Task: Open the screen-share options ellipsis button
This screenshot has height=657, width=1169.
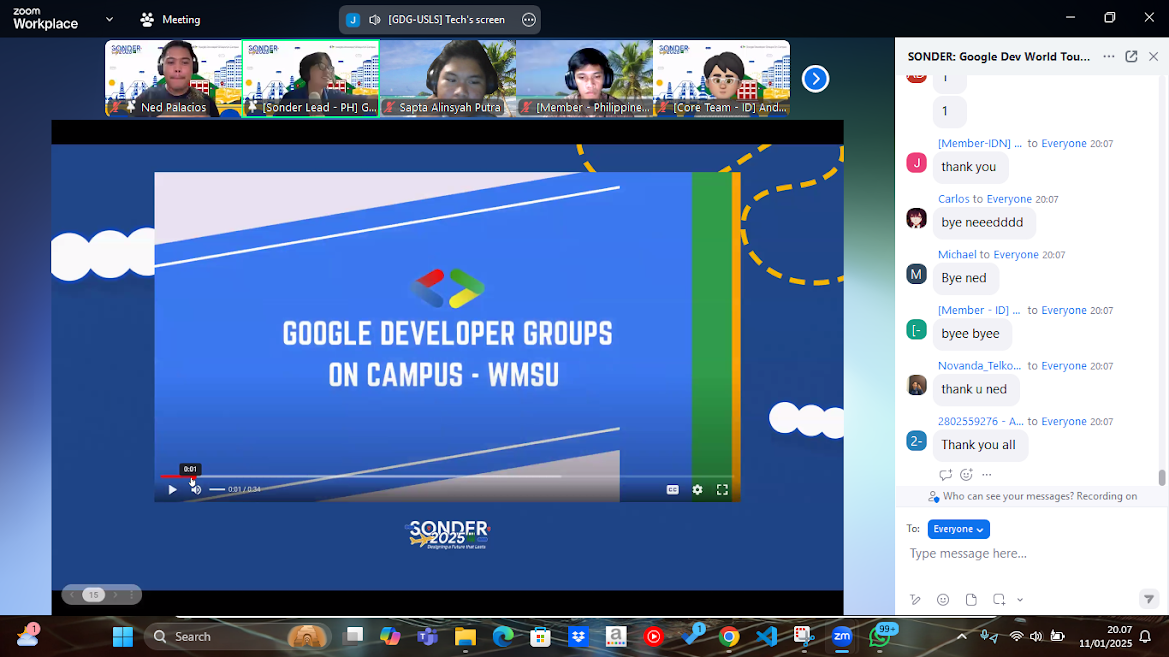Action: (x=529, y=19)
